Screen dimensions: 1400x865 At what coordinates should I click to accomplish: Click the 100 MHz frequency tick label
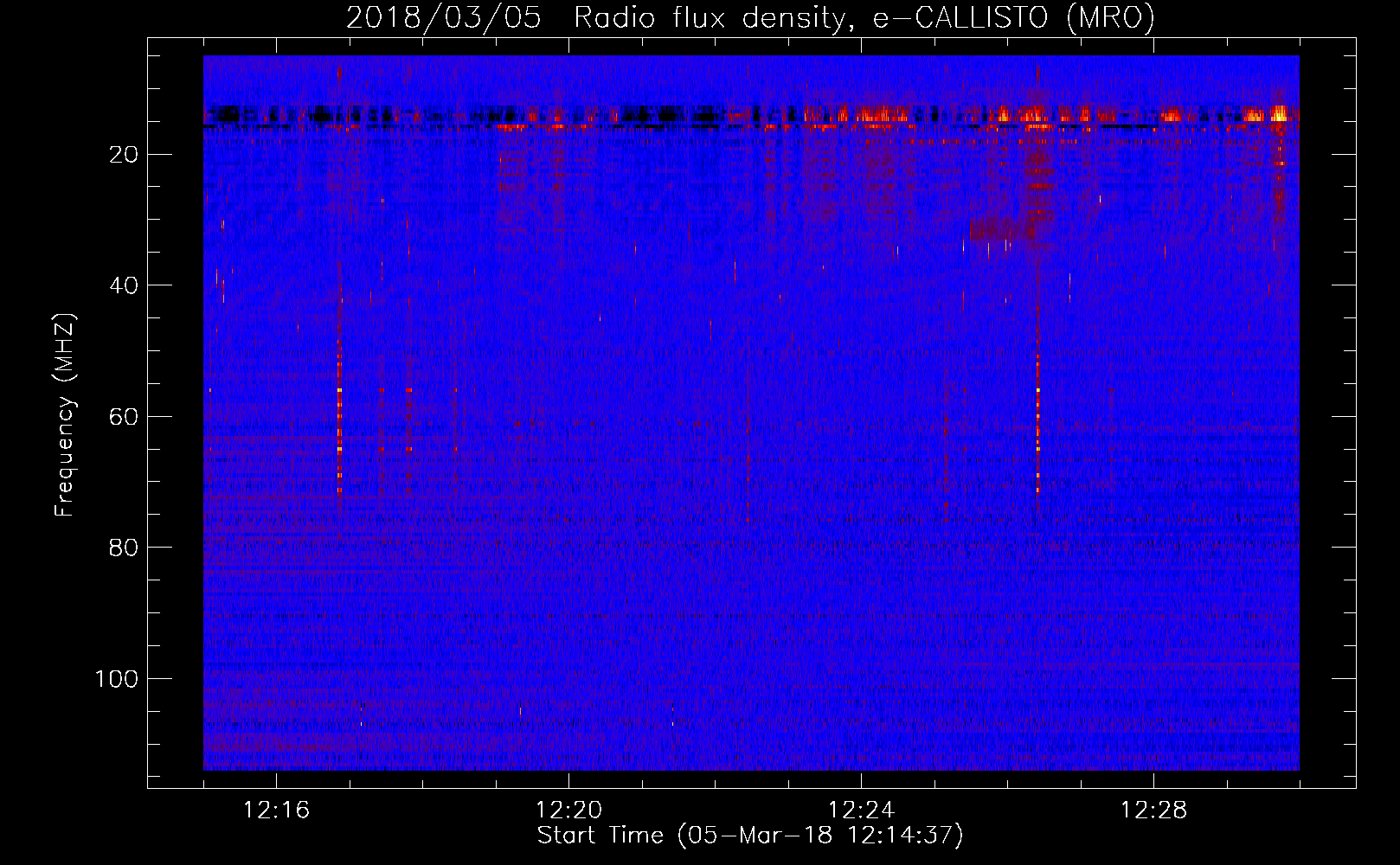(117, 679)
